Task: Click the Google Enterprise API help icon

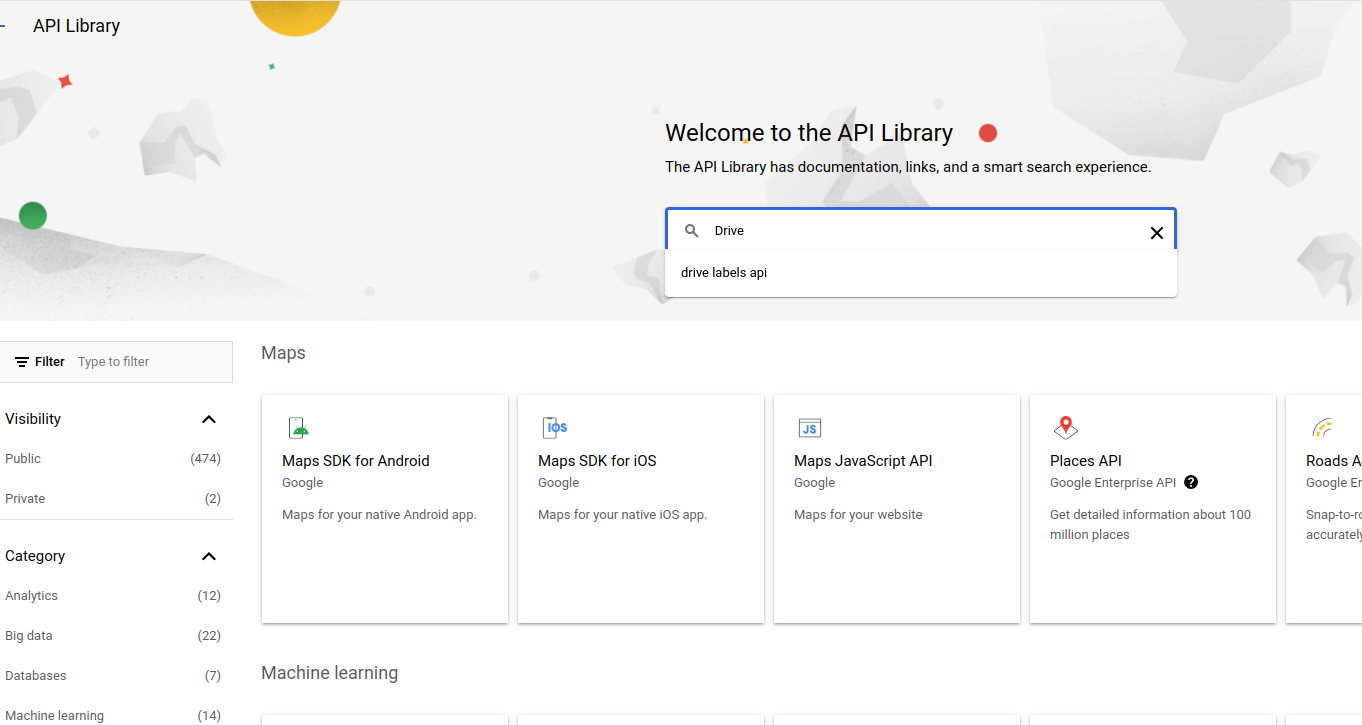Action: pyautogui.click(x=1191, y=482)
